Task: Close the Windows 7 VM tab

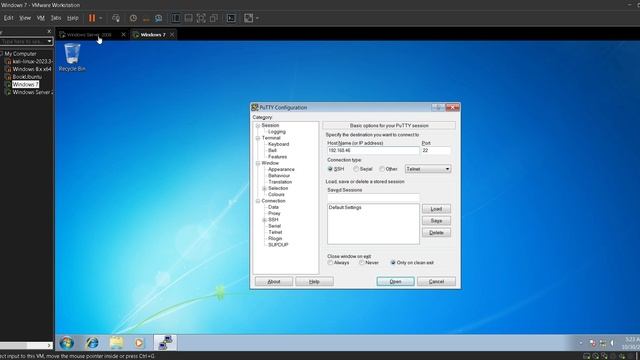Action: pos(172,35)
